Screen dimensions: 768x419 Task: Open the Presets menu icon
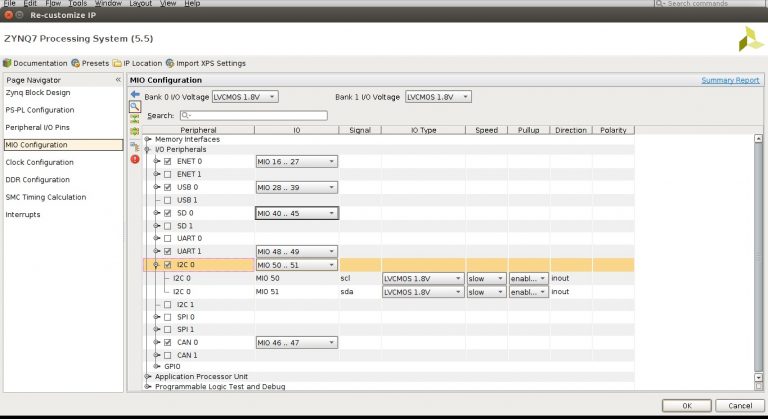pyautogui.click(x=75, y=63)
